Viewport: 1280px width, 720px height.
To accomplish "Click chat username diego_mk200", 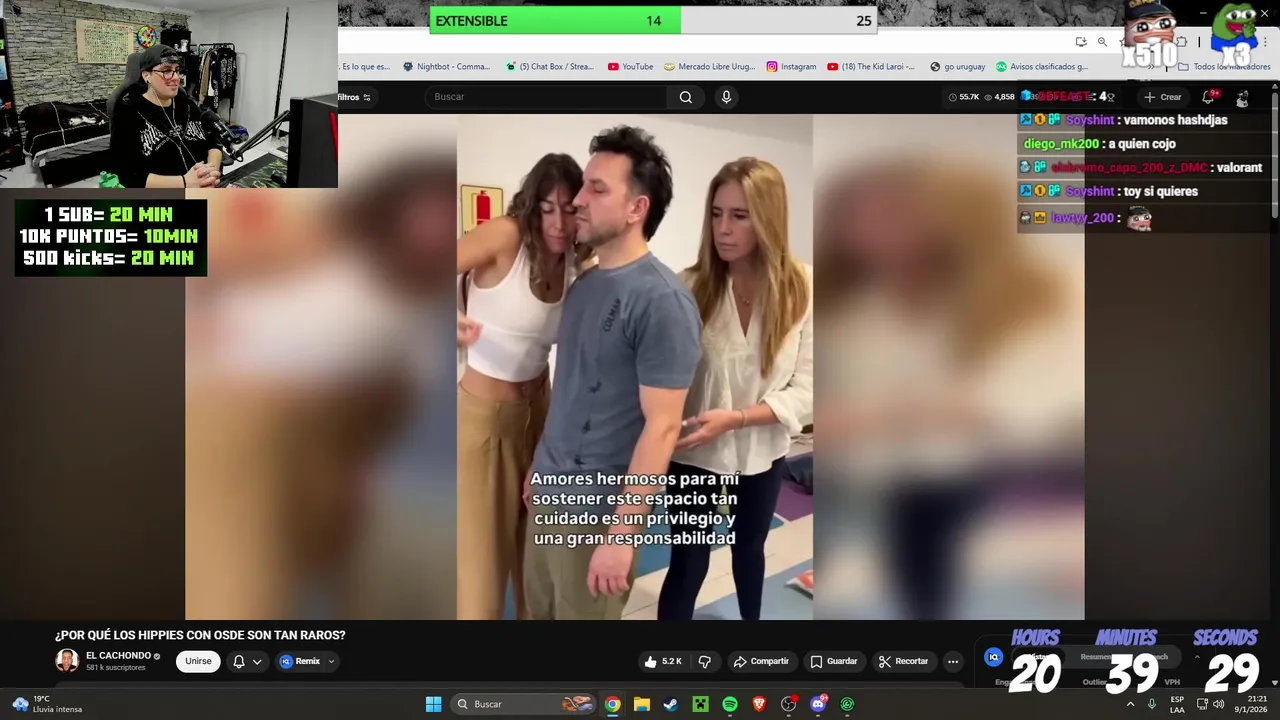I will click(x=1061, y=144).
